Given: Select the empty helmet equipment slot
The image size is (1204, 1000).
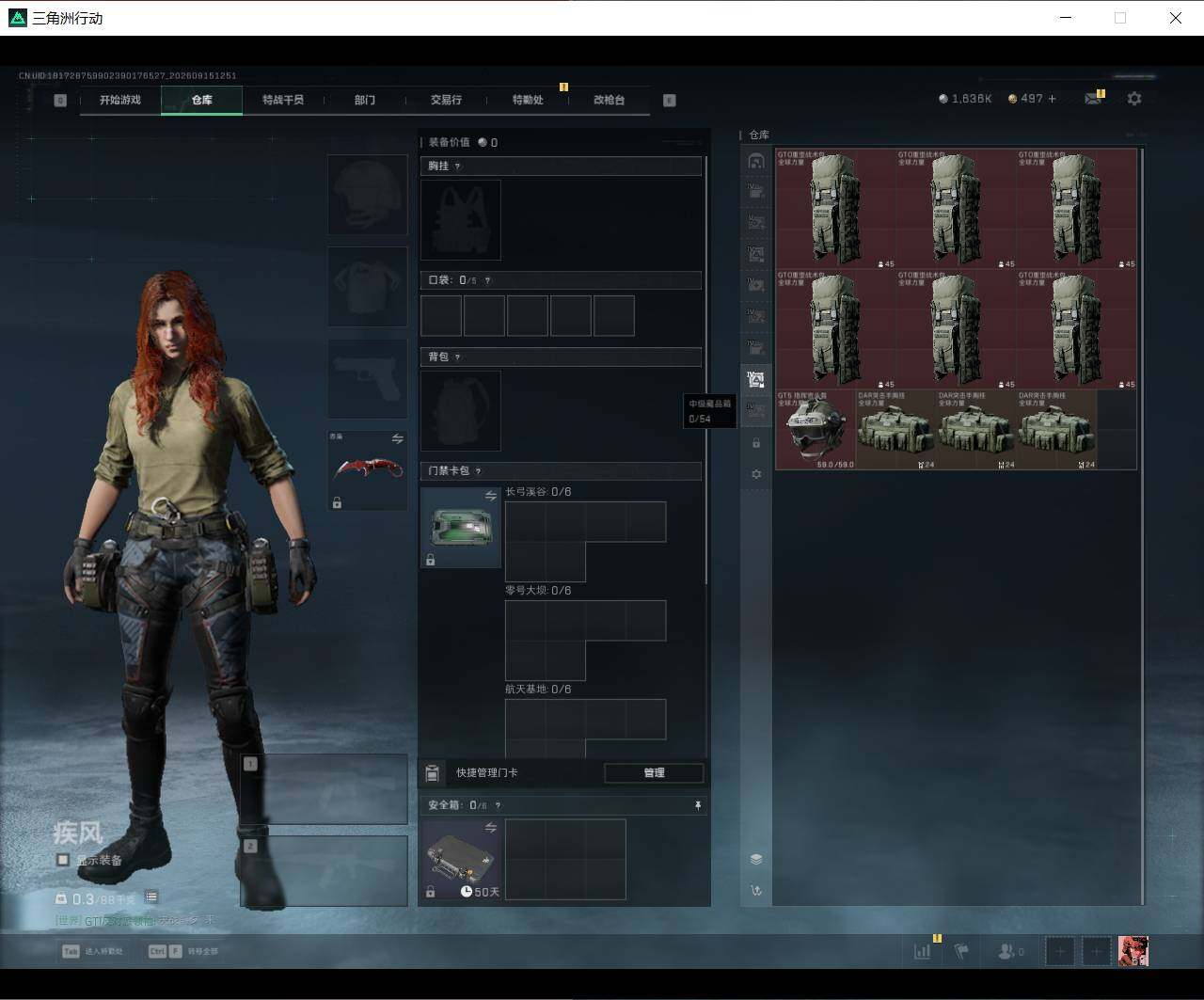Looking at the screenshot, I should click(367, 195).
